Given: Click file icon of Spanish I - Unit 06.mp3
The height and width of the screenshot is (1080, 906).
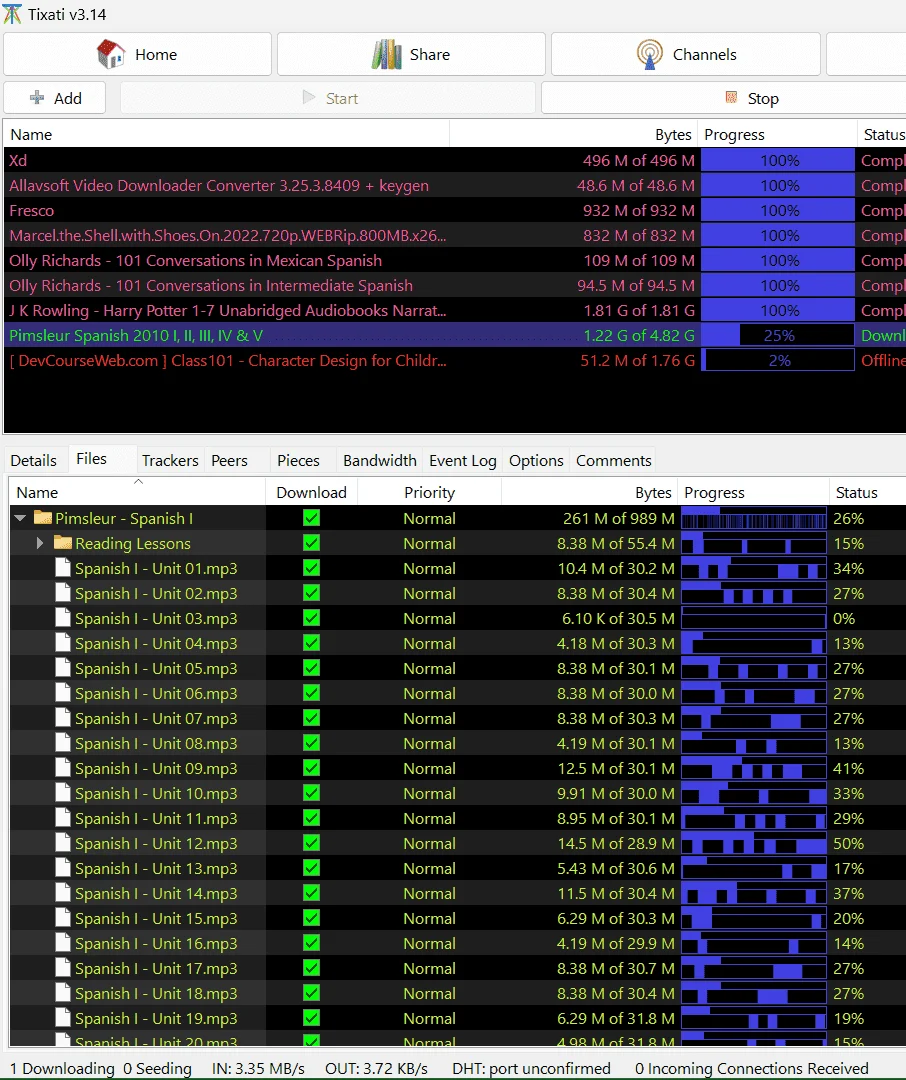Looking at the screenshot, I should point(63,693).
